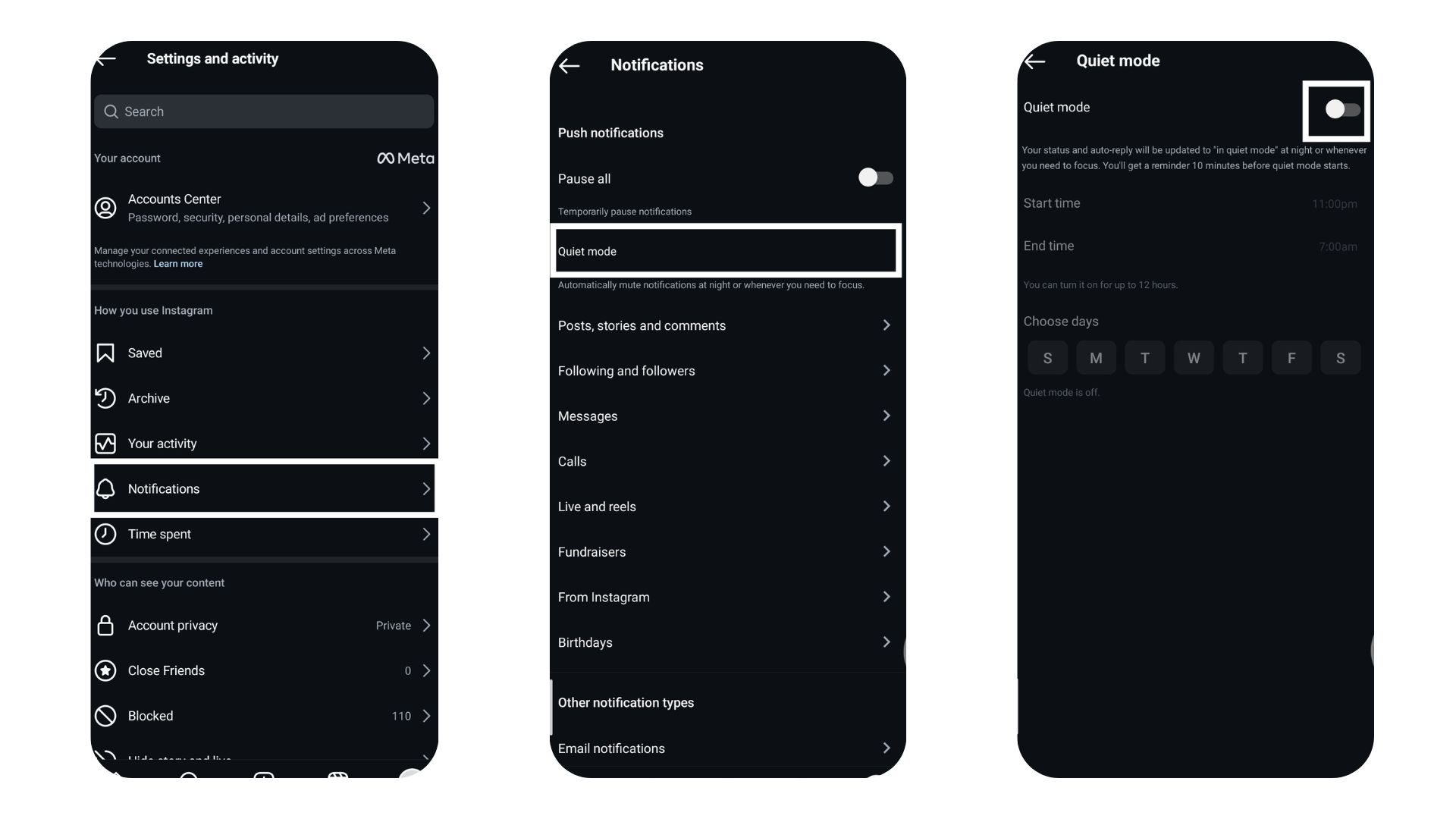Tap the Saved bookmark icon
1456x819 pixels.
tap(105, 352)
